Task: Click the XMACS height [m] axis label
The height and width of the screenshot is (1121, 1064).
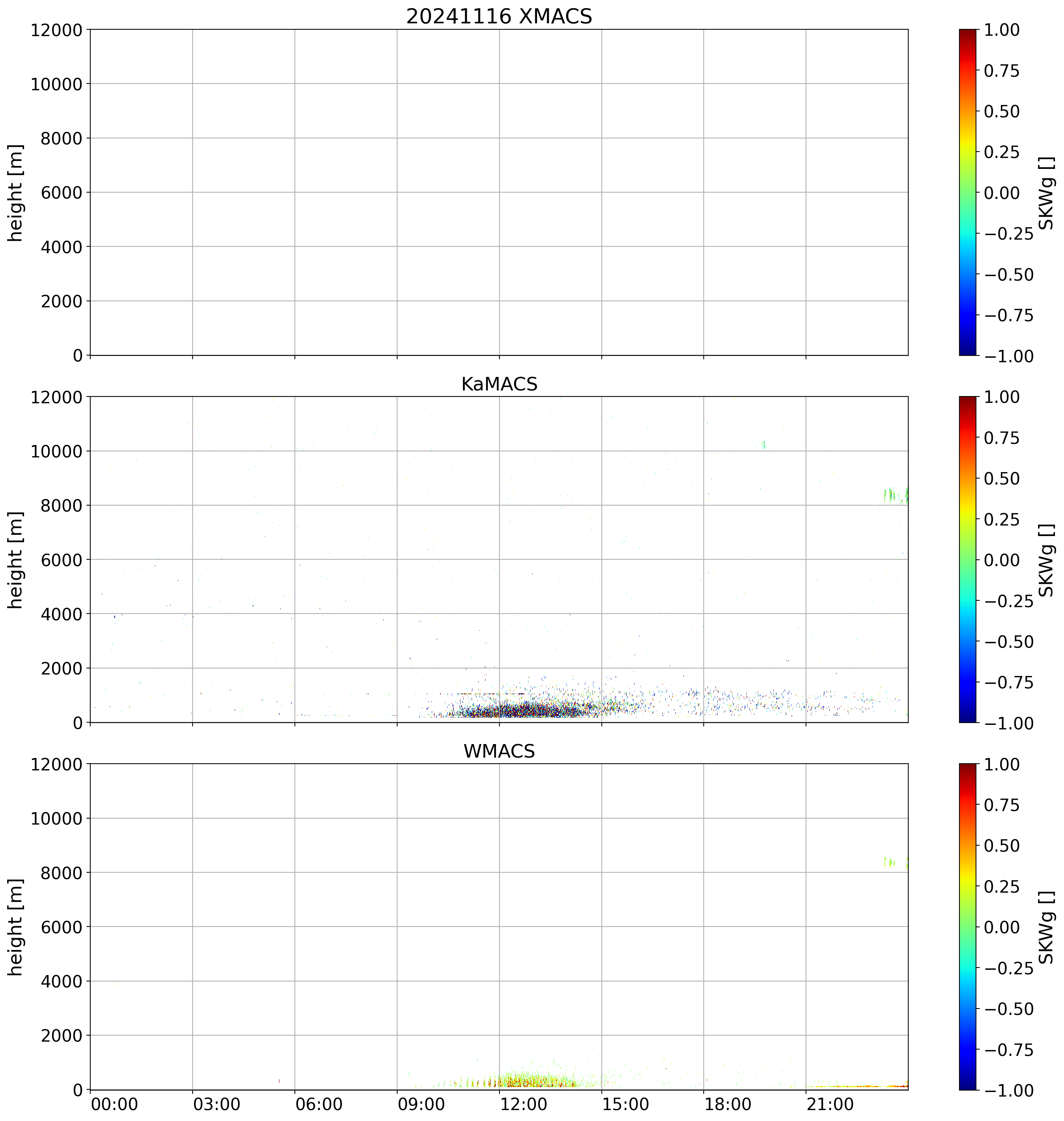Action: (15, 192)
